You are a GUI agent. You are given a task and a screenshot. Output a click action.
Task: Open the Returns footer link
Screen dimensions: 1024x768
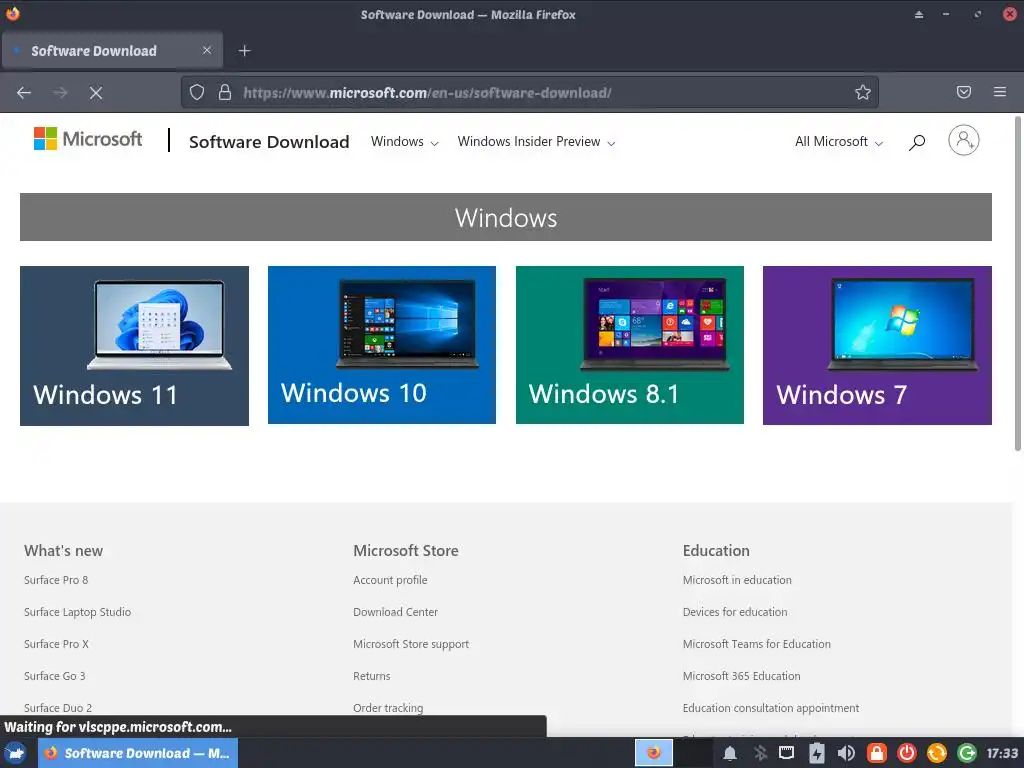pyautogui.click(x=372, y=676)
